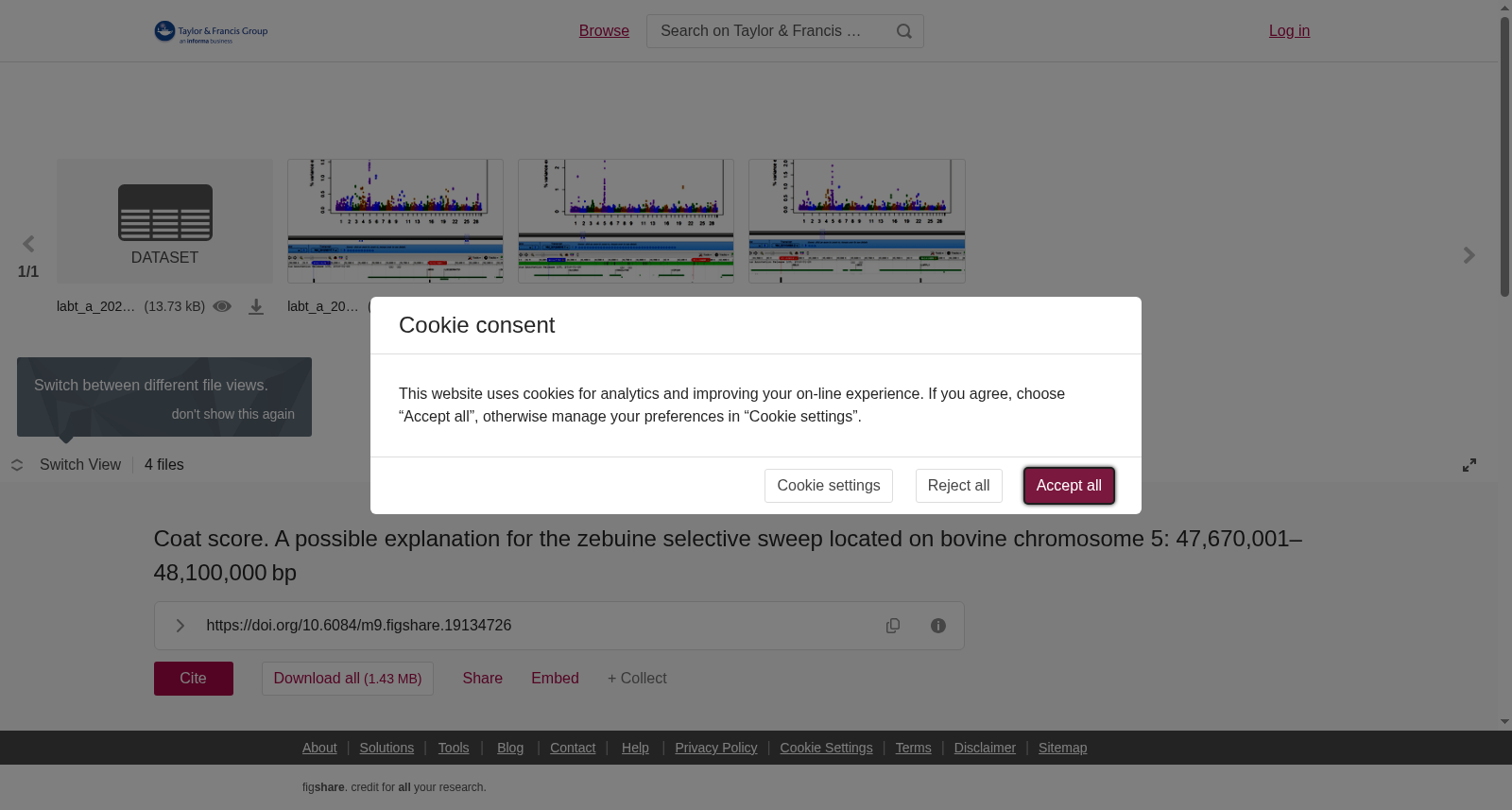This screenshot has height=810, width=1512.
Task: Download the labt_a_202 dataset file
Action: (x=256, y=307)
